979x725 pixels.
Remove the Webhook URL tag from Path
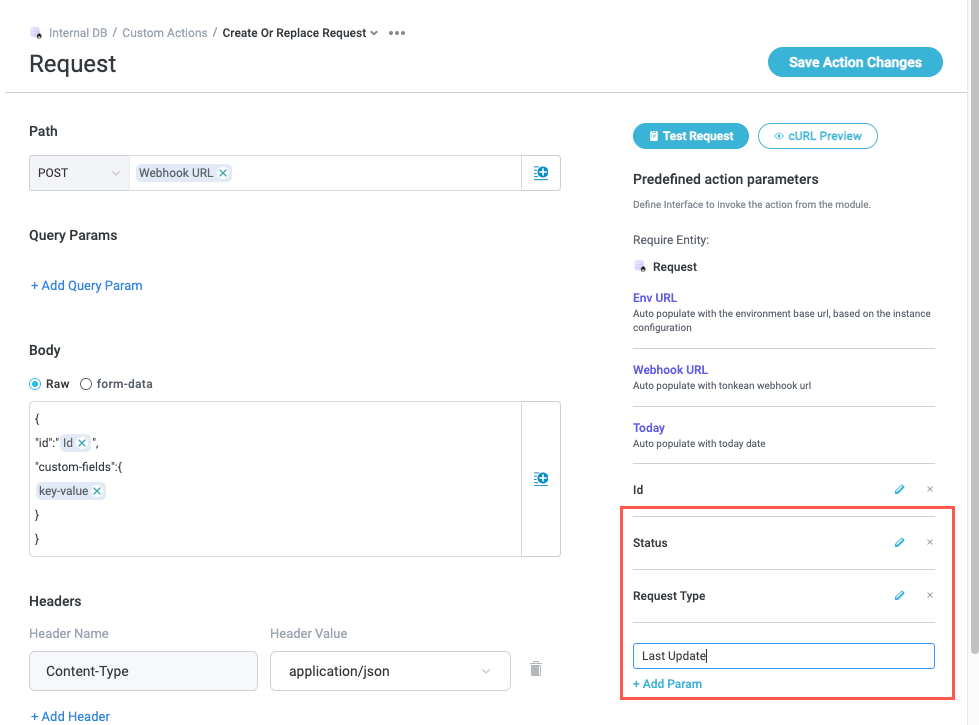tap(223, 173)
